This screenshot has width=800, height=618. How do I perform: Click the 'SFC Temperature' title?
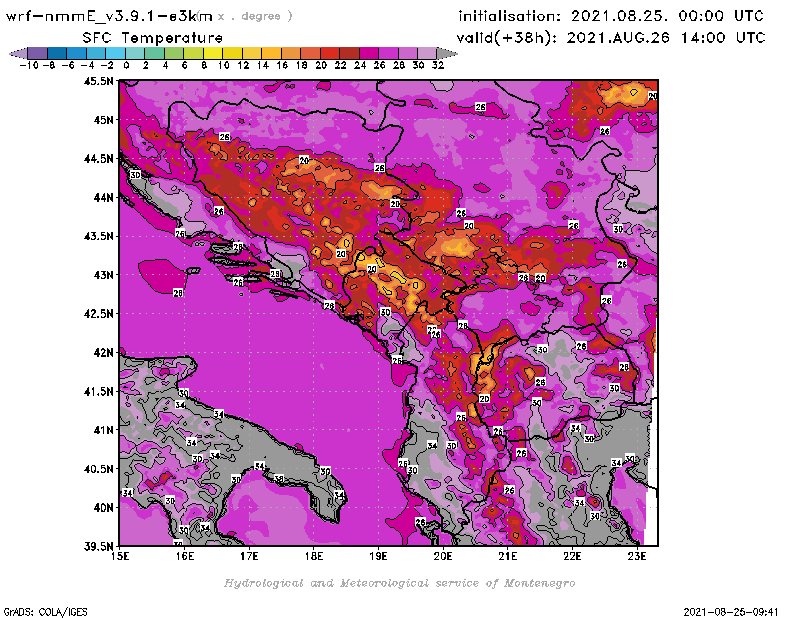pos(153,38)
